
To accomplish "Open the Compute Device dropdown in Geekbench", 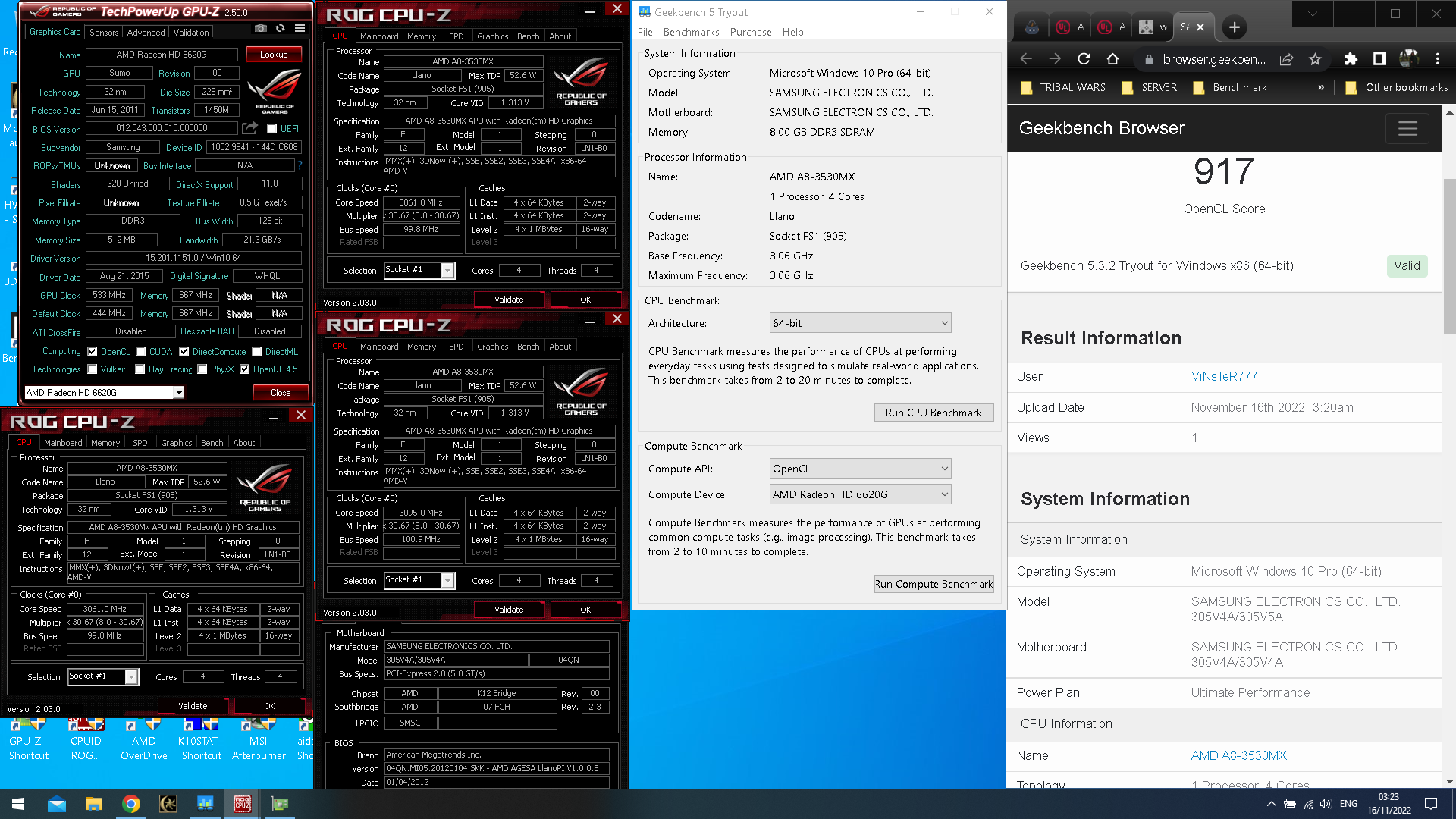I will (x=860, y=494).
